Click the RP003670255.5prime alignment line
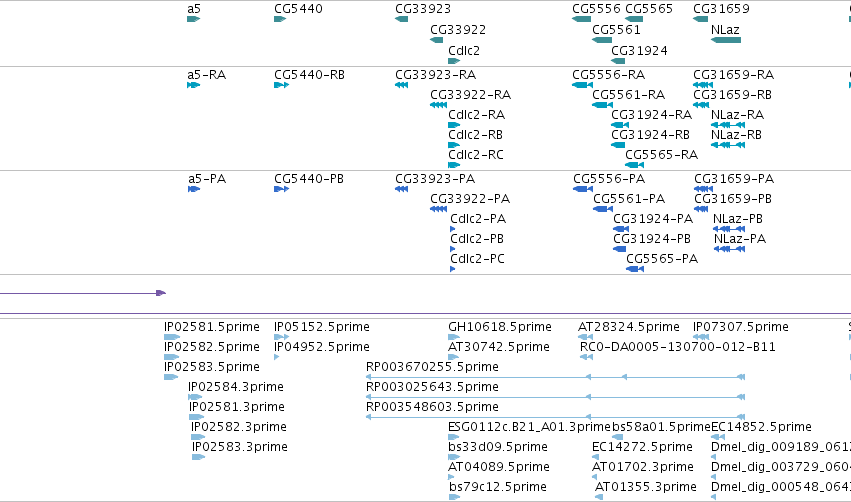The image size is (851, 502). (556, 377)
